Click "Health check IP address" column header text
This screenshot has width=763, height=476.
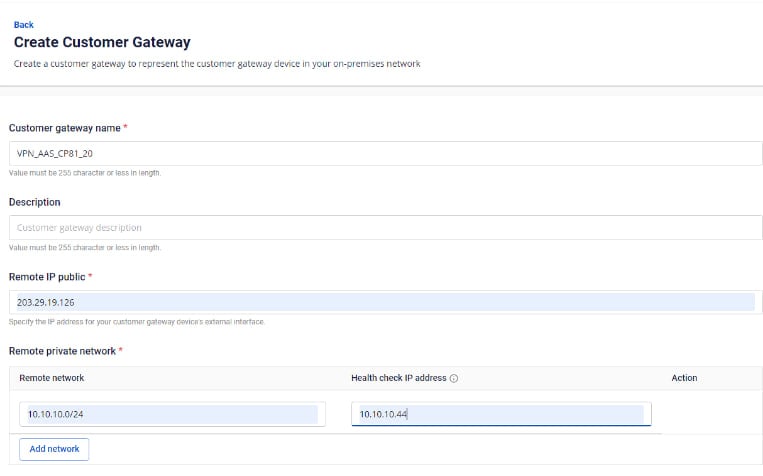[398, 378]
